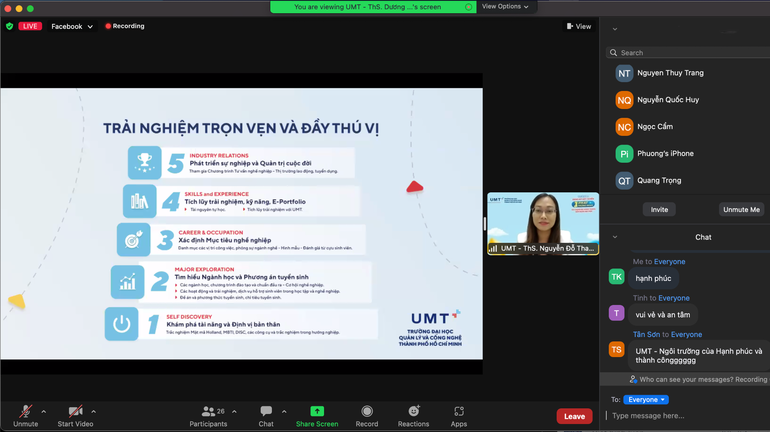Open the View Options menu
The image size is (770, 432).
505,6
